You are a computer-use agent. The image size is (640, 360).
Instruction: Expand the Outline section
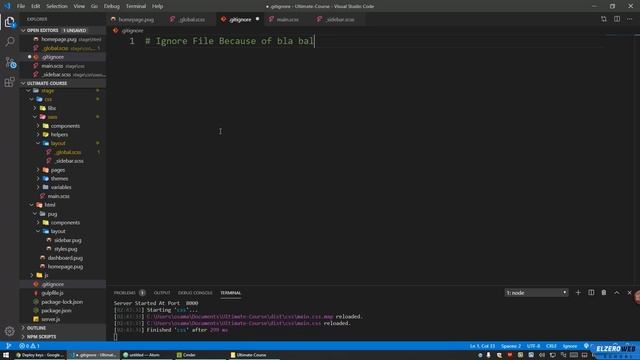point(63,328)
